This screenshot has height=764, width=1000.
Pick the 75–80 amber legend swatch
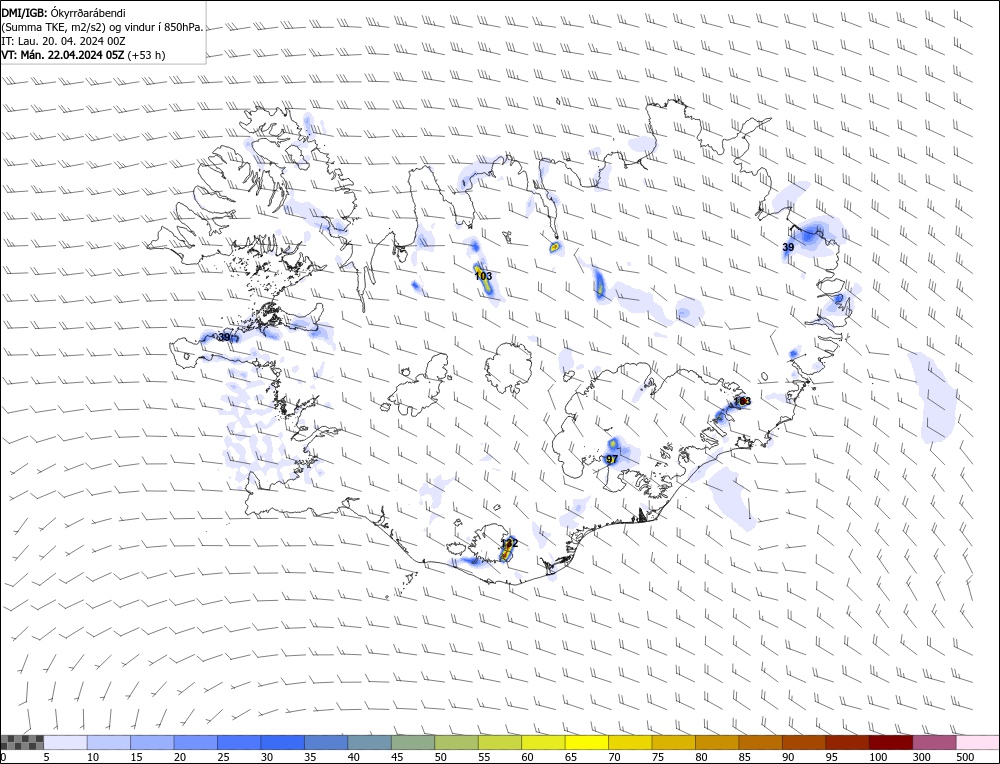pos(673,742)
